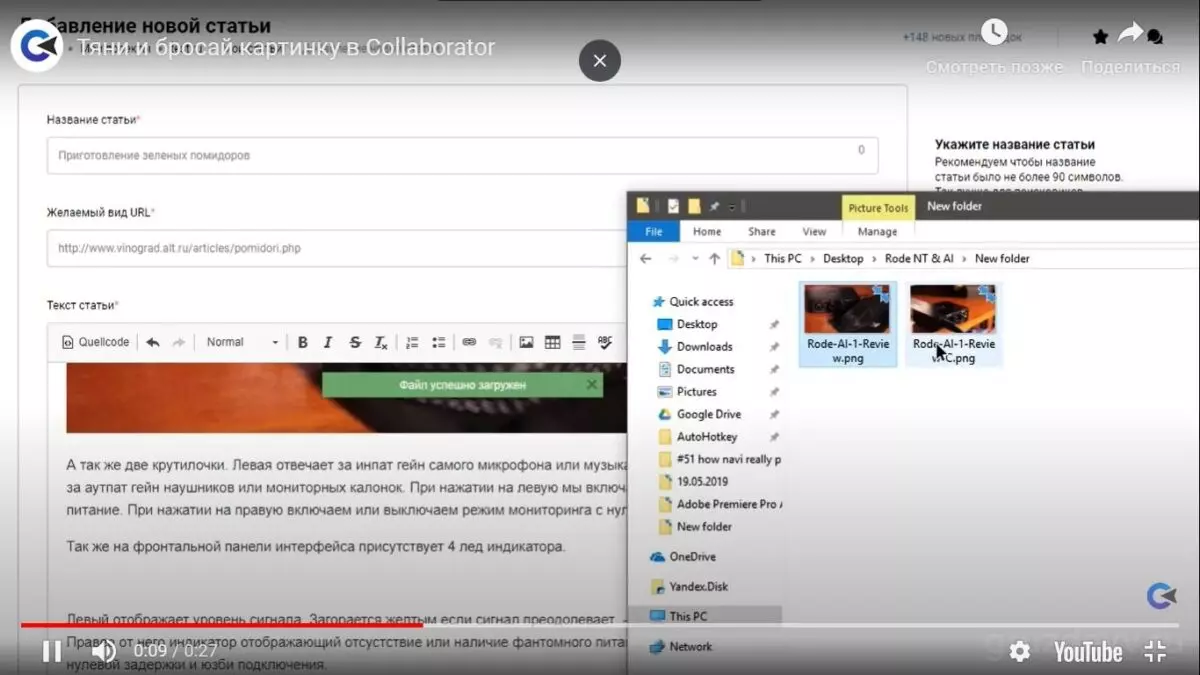1200x675 pixels.
Task: Switch to the View ribbon tab
Action: (x=814, y=231)
